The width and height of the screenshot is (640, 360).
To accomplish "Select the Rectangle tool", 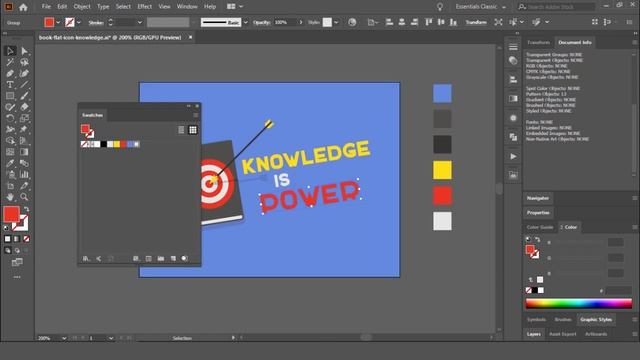I will pyautogui.click(x=10, y=96).
